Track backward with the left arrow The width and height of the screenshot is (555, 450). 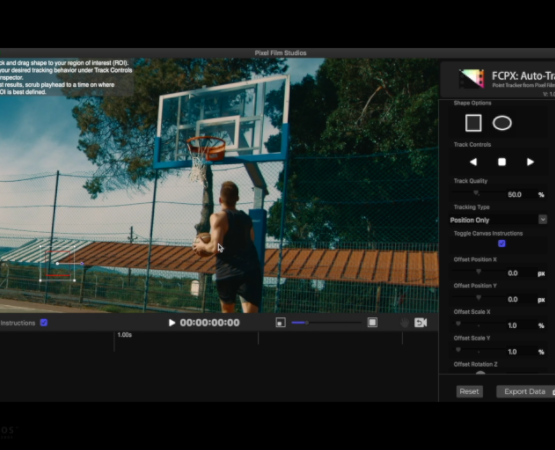(473, 162)
